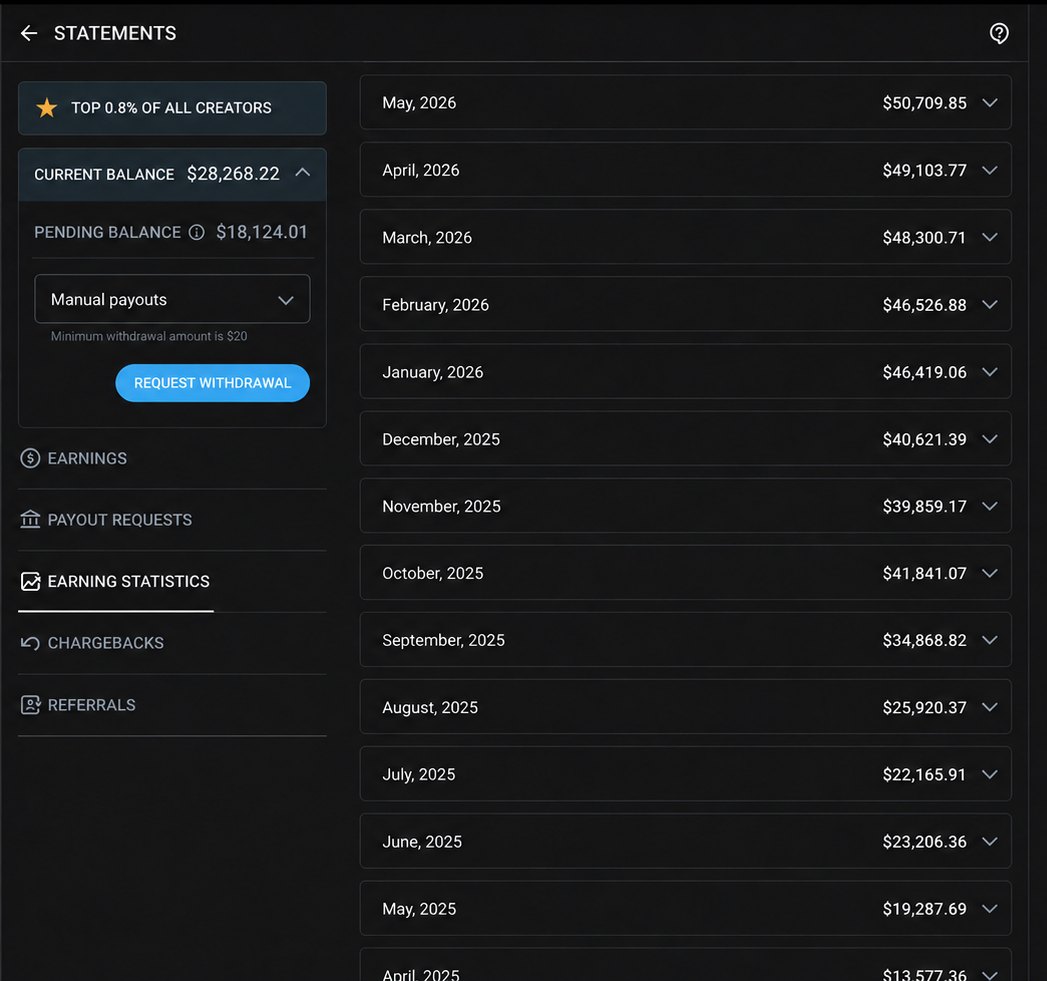Click the $46,526.88 amount

point(925,305)
